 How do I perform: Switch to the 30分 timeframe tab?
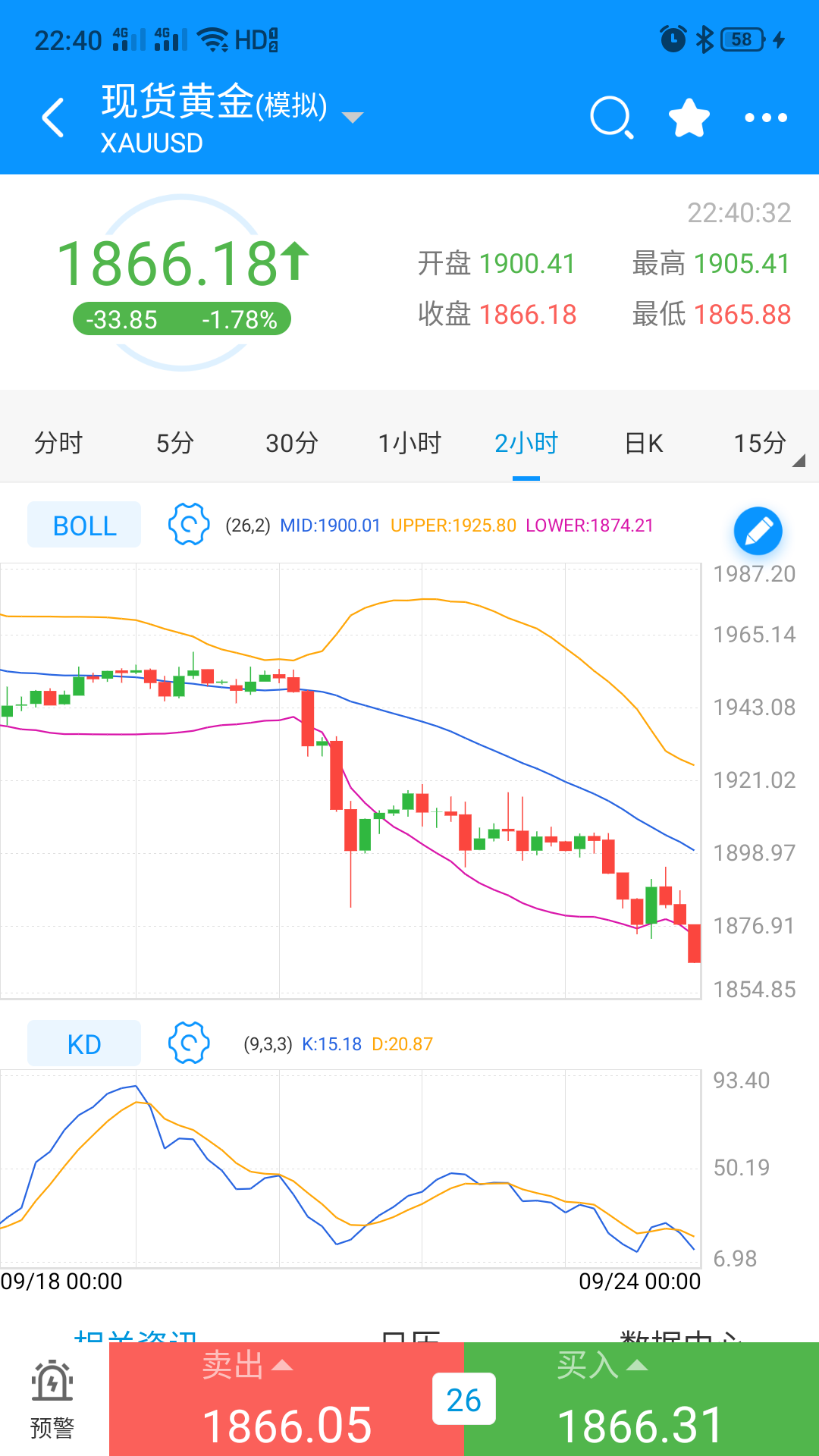point(292,443)
